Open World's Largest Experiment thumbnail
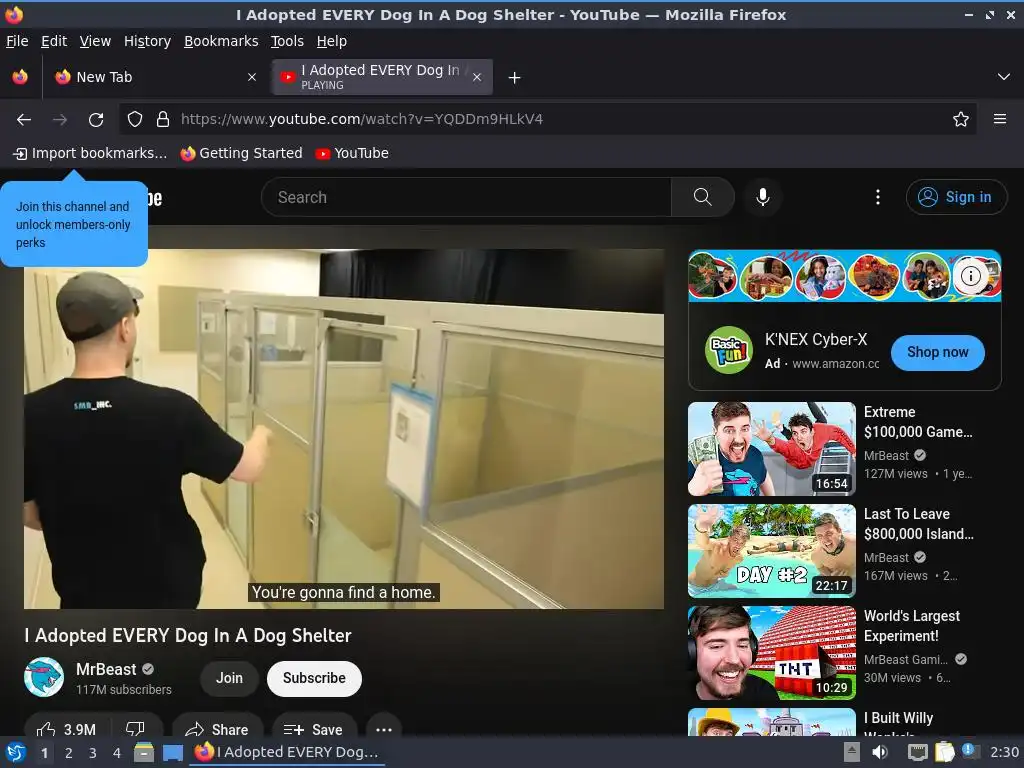Screen dimensions: 1024x768 pyautogui.click(x=772, y=653)
